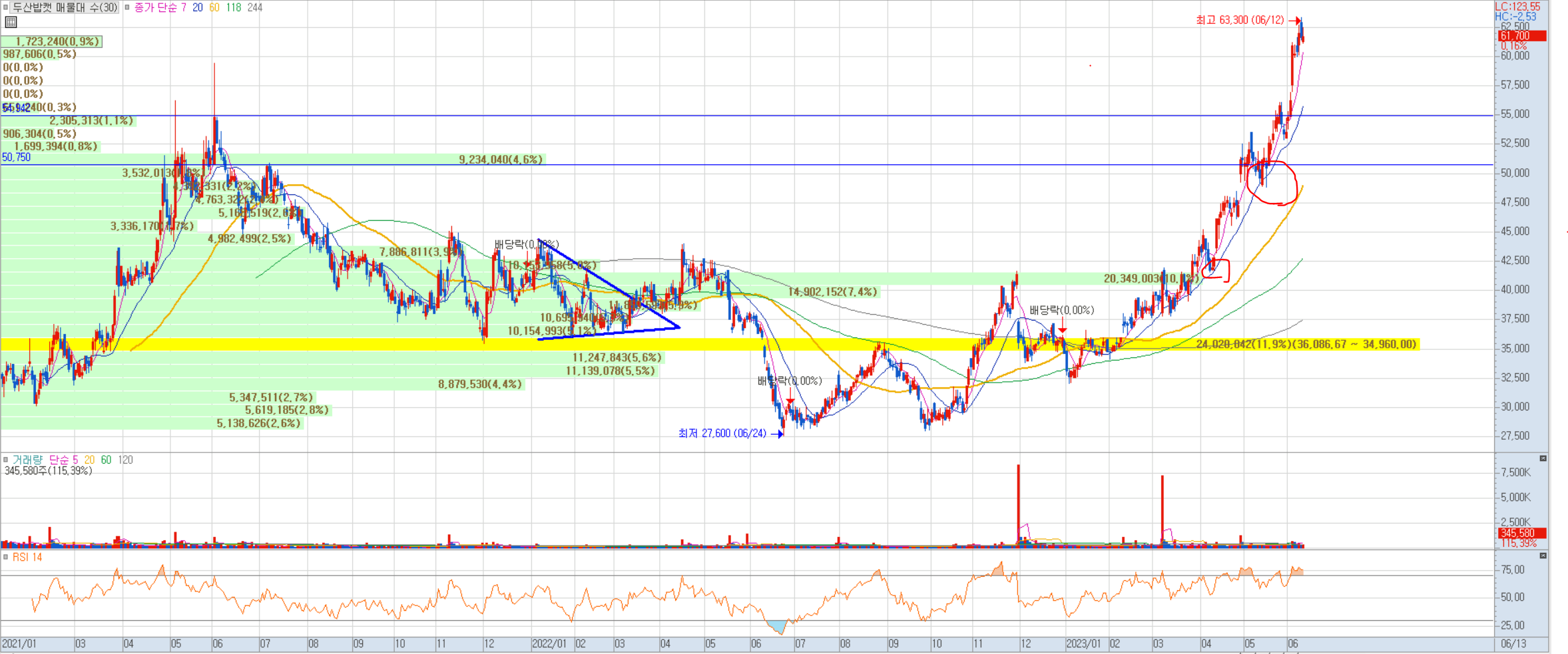1568x654 pixels.
Task: Click the volume tag 345,580 on right axis
Action: [1521, 534]
